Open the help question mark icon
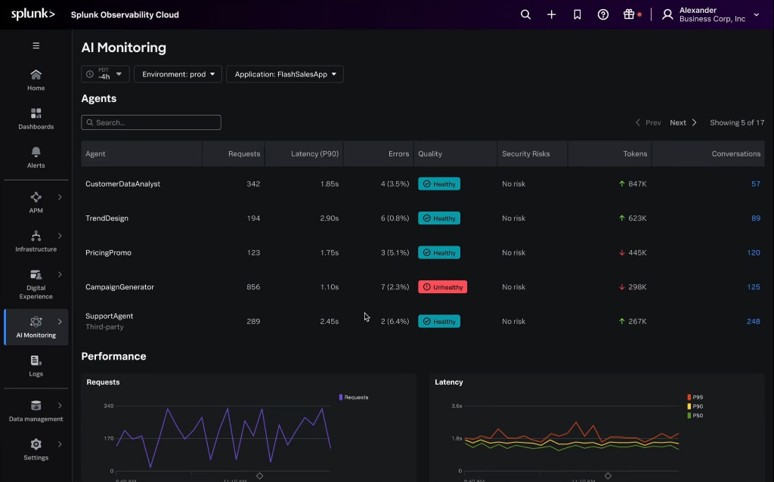Image resolution: width=774 pixels, height=482 pixels. click(603, 15)
